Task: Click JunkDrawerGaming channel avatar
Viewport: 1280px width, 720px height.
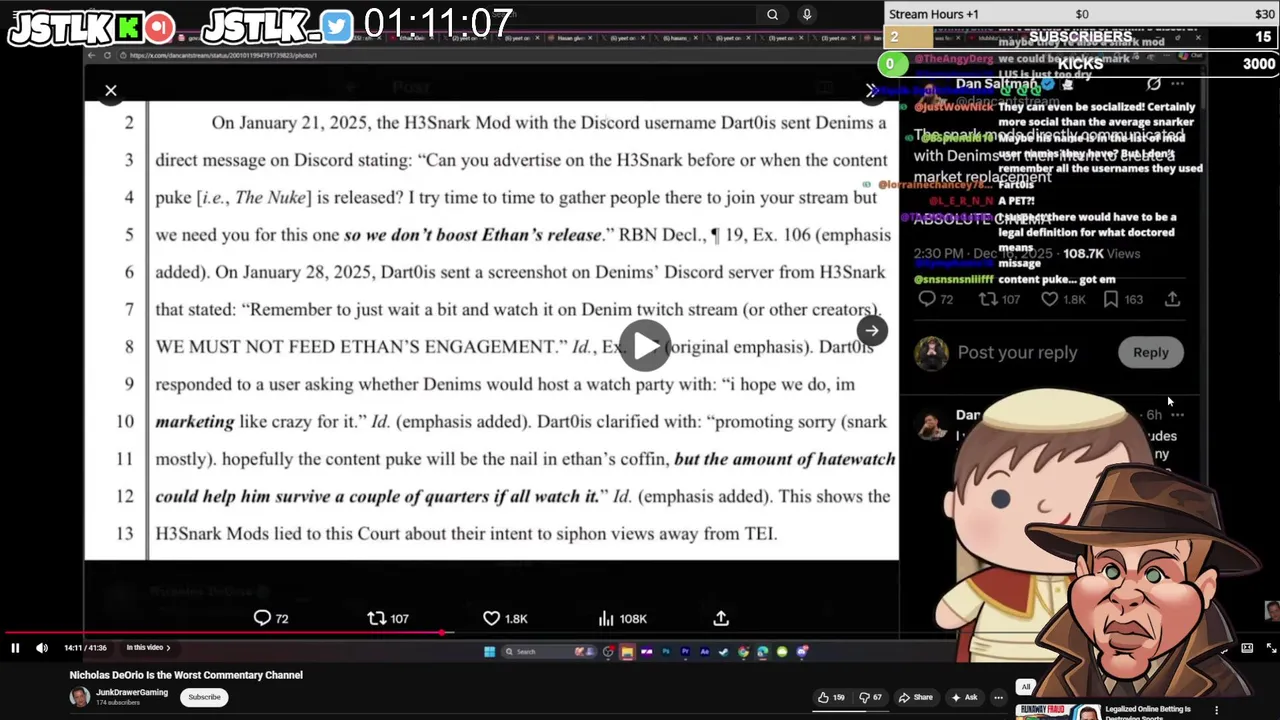Action: point(79,697)
